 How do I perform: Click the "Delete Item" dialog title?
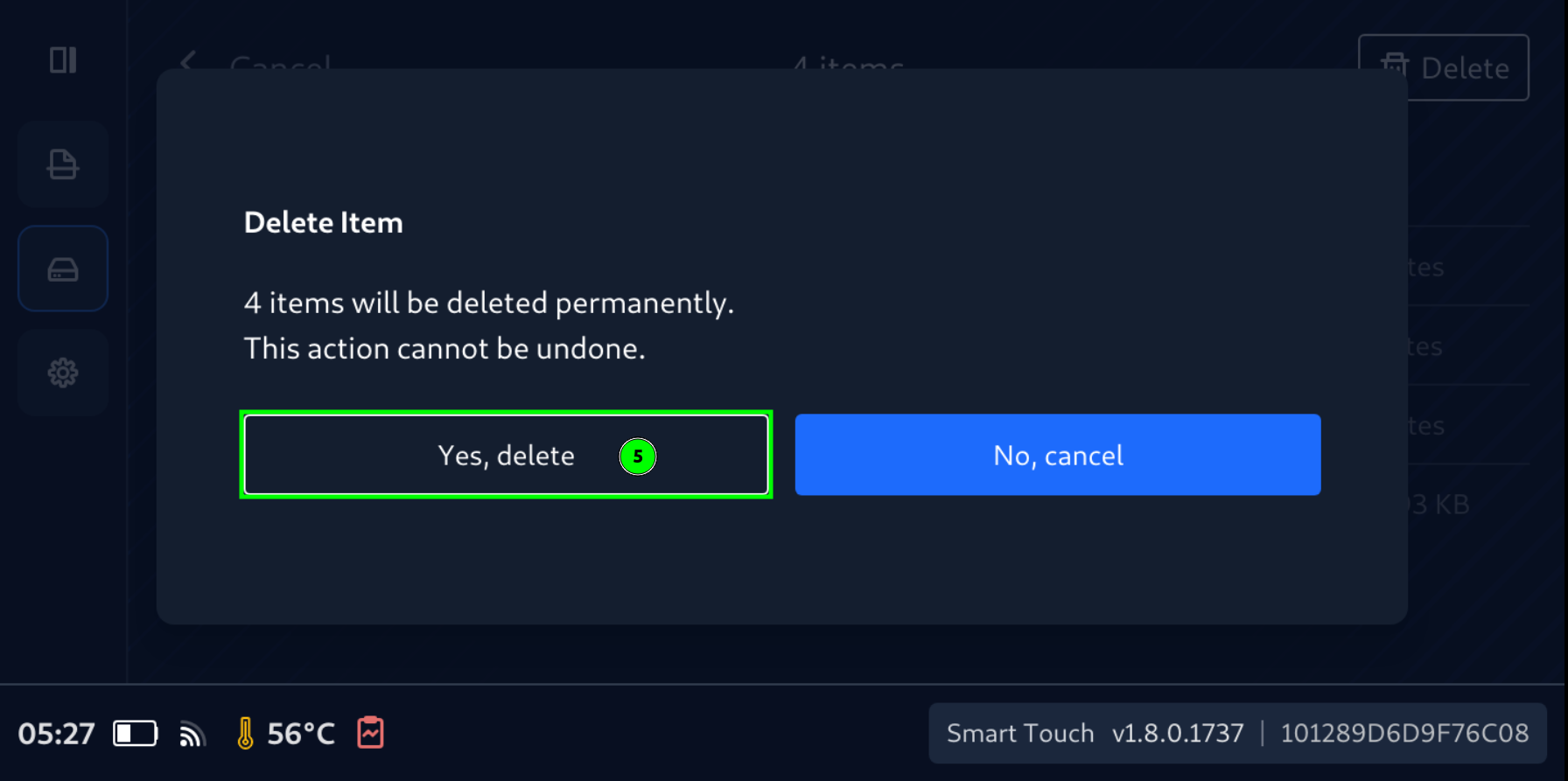(x=324, y=223)
